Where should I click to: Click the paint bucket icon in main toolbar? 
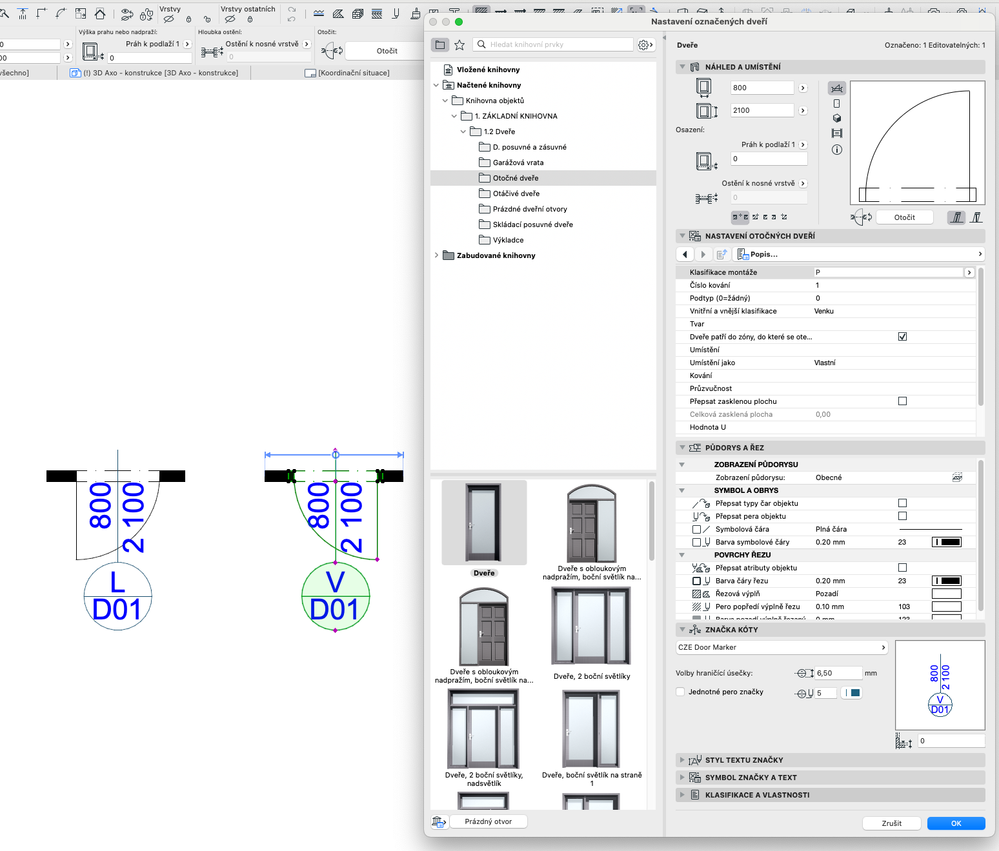point(415,13)
